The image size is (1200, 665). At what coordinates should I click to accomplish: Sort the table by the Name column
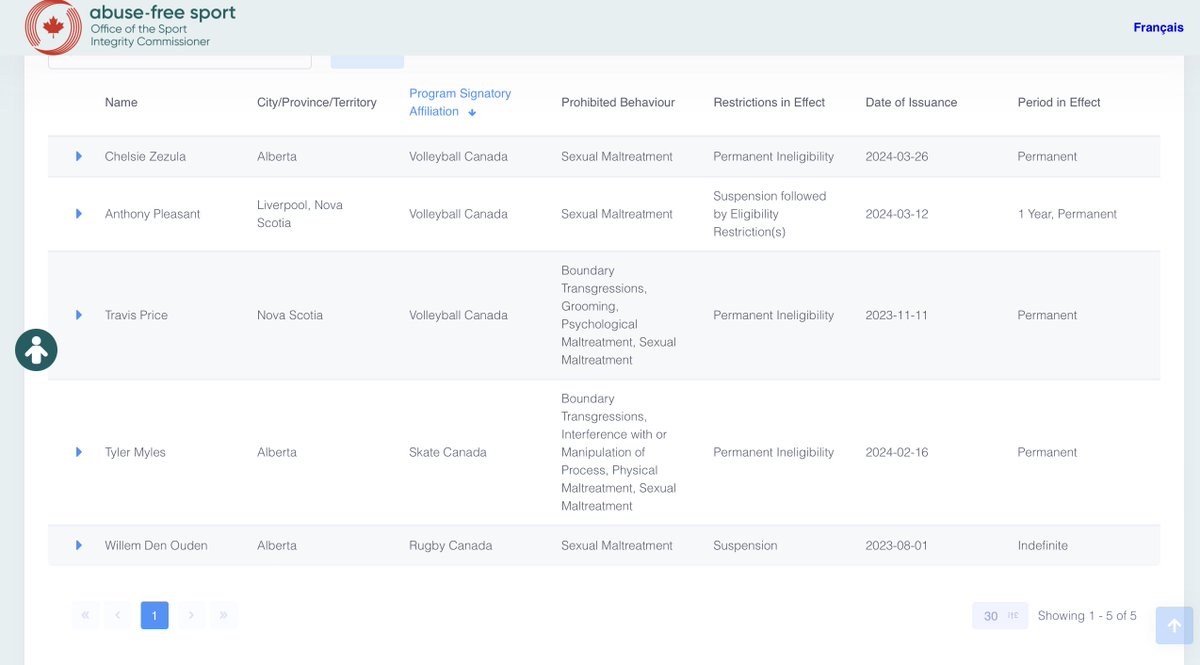tap(121, 102)
